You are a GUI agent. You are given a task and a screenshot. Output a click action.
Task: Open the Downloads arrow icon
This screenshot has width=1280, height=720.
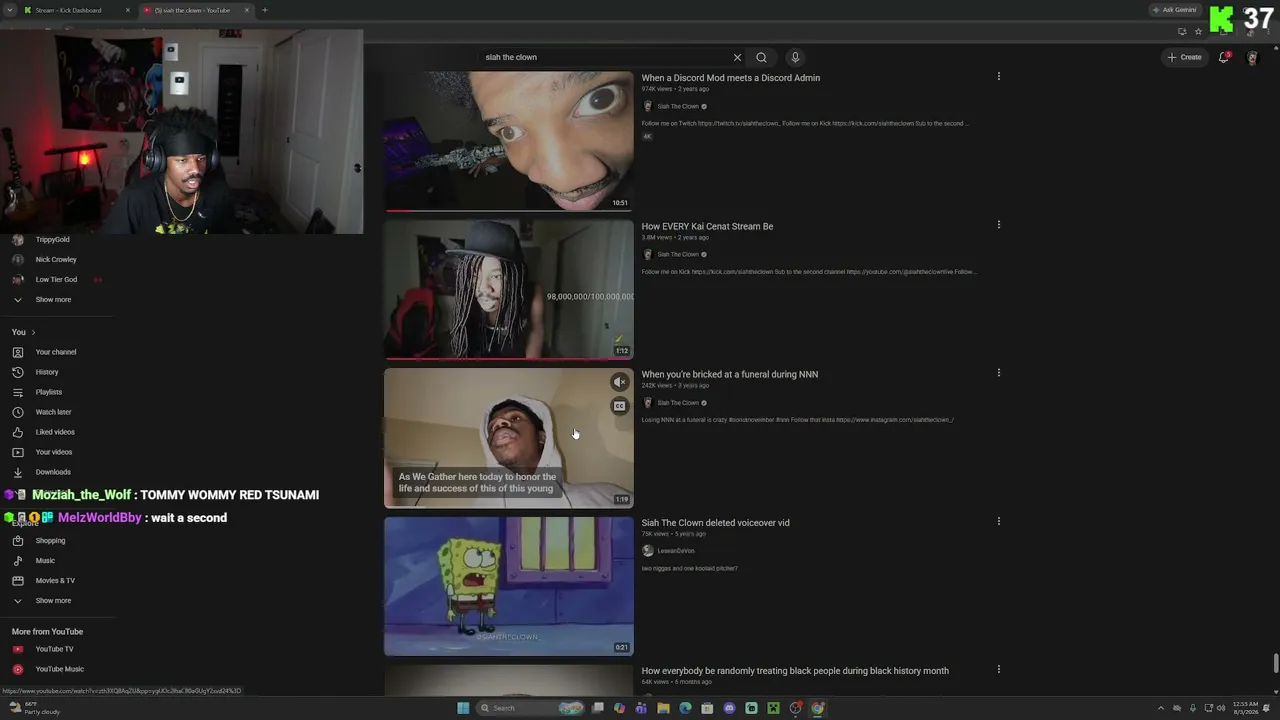[18, 472]
